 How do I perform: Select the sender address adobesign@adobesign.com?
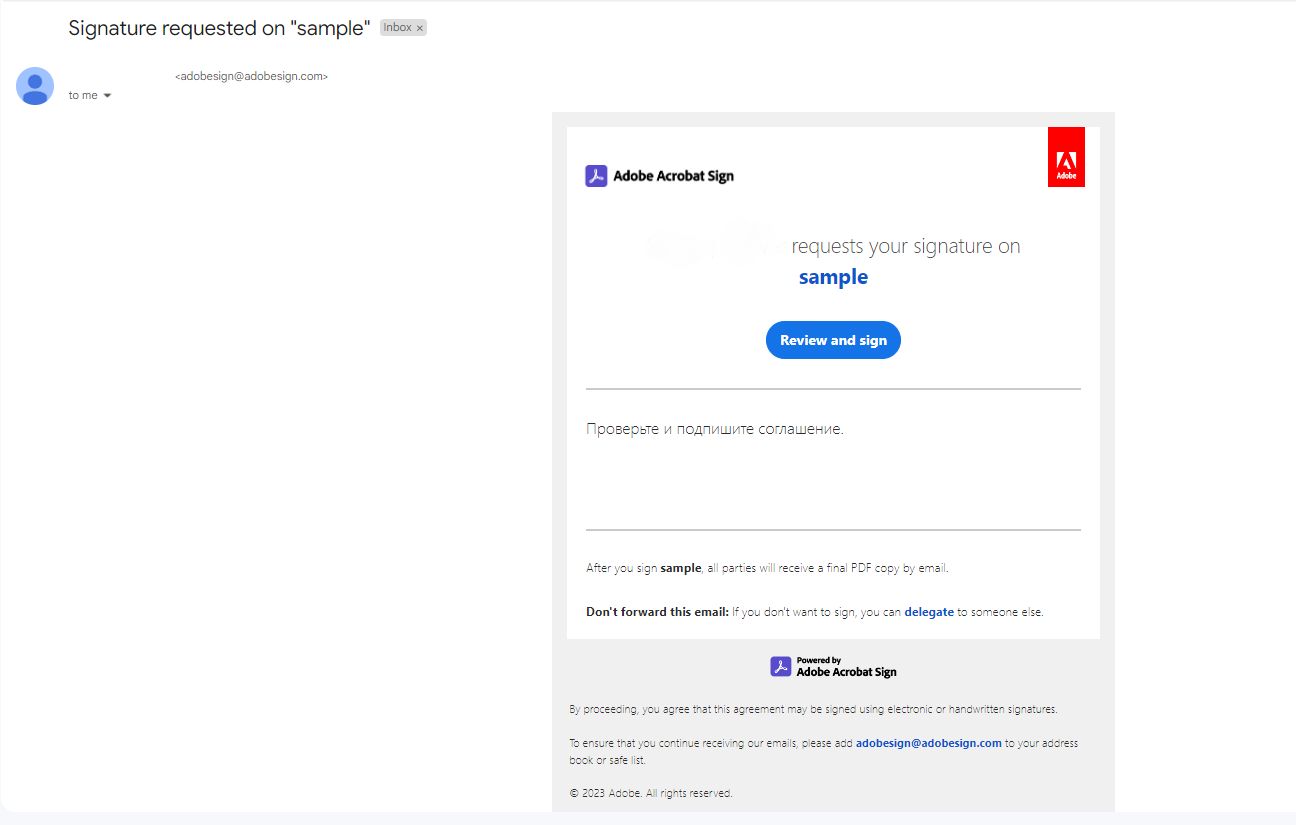(251, 76)
